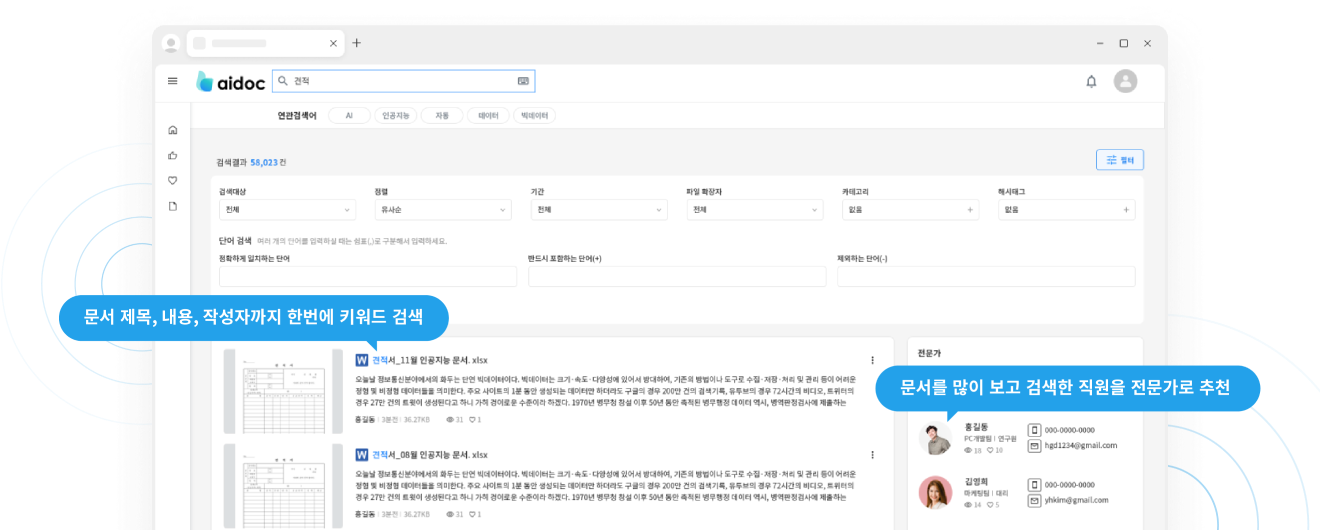Screen dimensions: 1320x530
Task: Click the 반드시 포함하는 단어(+) input
Action: point(677,277)
